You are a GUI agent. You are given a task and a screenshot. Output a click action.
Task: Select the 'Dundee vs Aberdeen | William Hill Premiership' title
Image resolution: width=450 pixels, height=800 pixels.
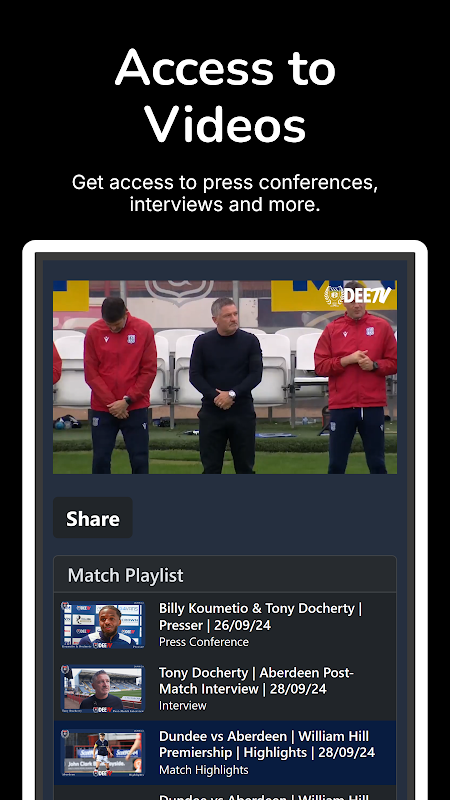point(267,744)
